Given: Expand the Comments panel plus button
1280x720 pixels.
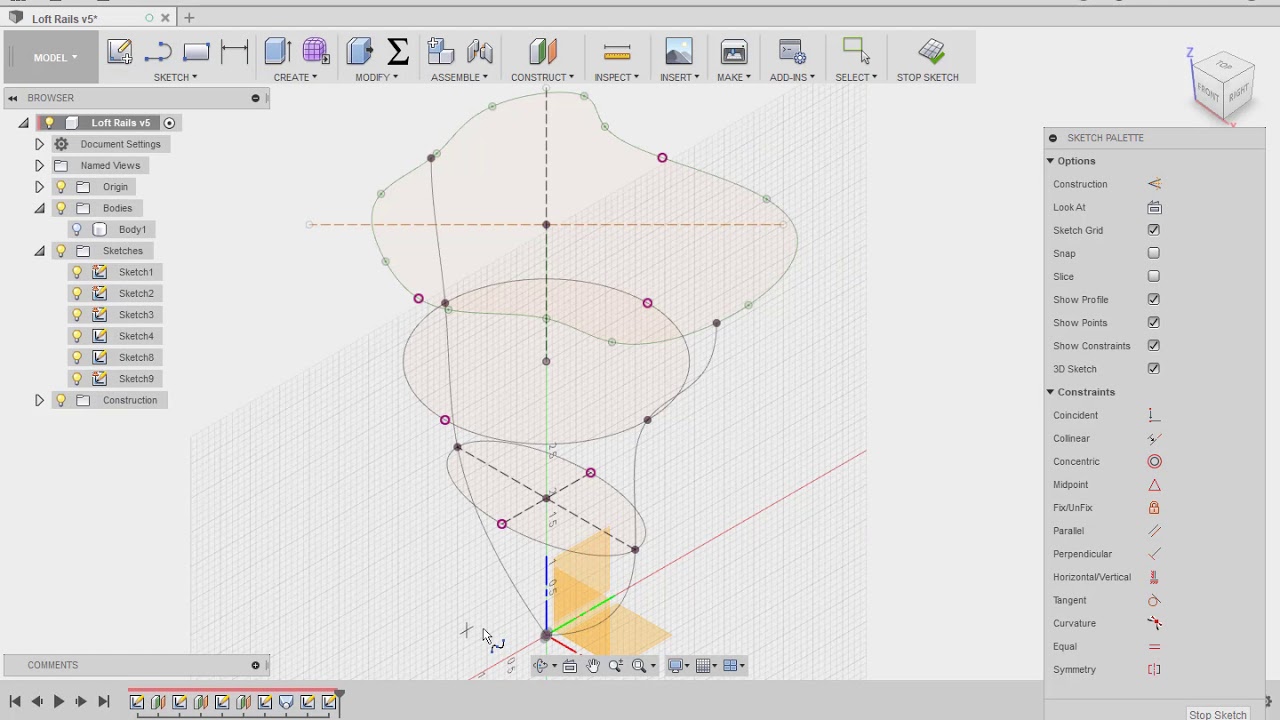Looking at the screenshot, I should pyautogui.click(x=255, y=665).
